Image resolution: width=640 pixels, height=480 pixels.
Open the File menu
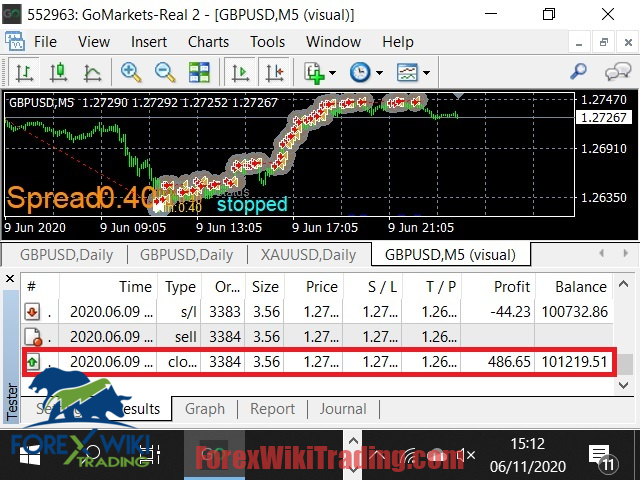(45, 42)
